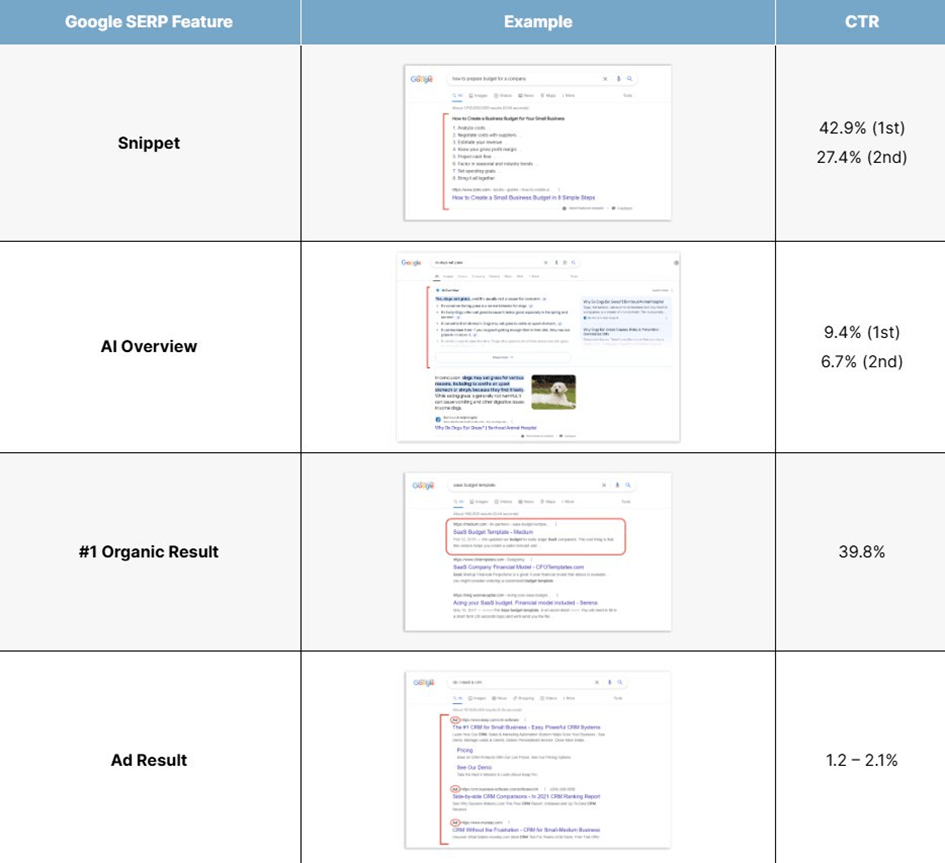Click 'Pricing' sitelink in Ad Result example
The width and height of the screenshot is (945, 863).
click(x=465, y=750)
